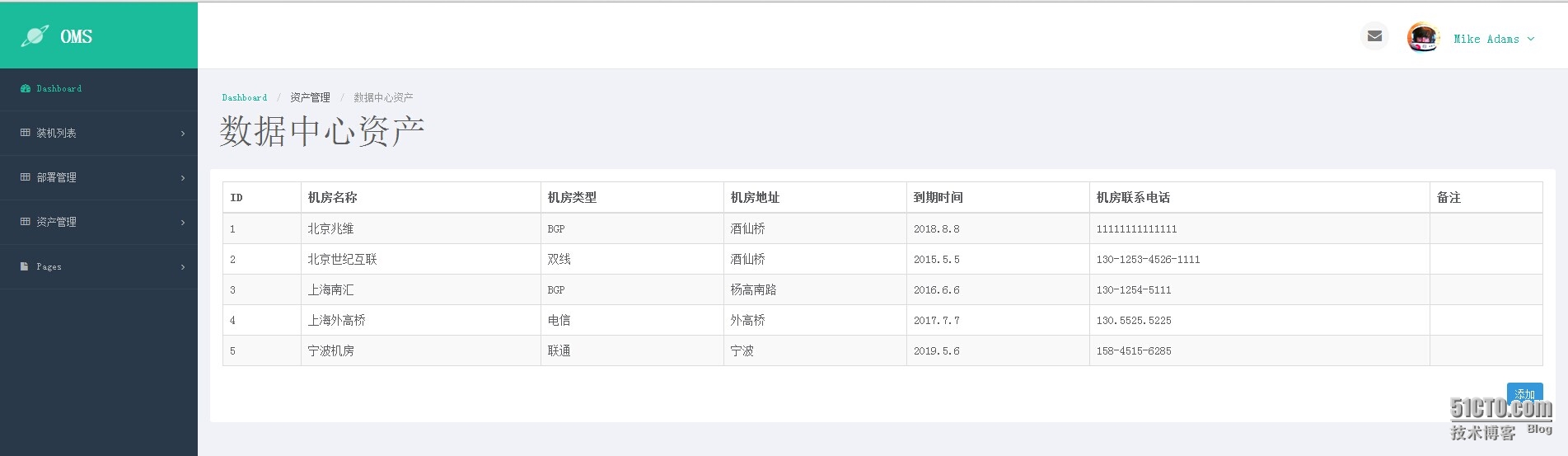Screen dimensions: 1568x456
Task: Expand the 装机列表 chevron
Action: click(183, 134)
